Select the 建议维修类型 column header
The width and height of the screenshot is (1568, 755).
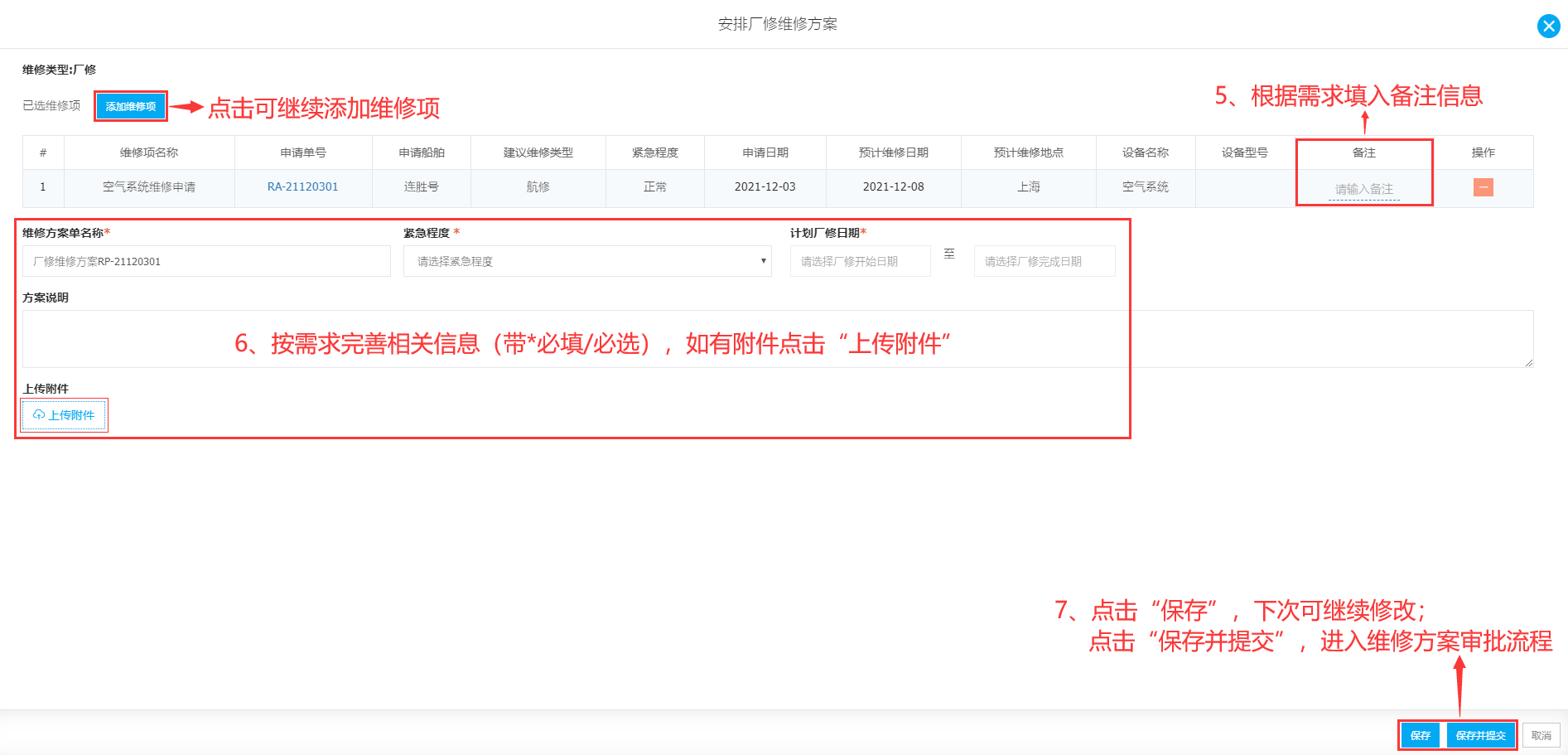(x=538, y=152)
